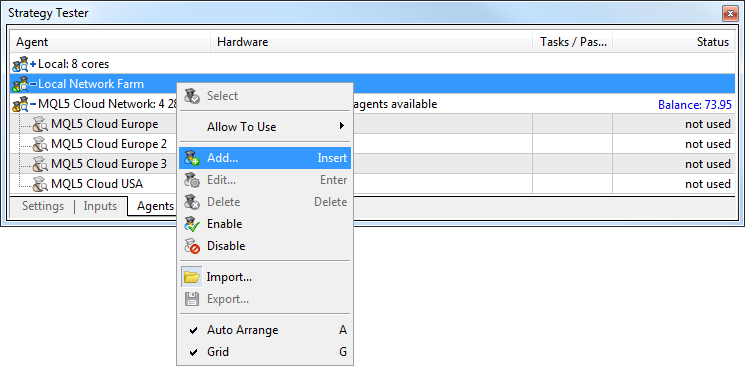This screenshot has width=745, height=366.
Task: Click 'not used' status of MQL5 Cloud Europe 3
Action: [x=707, y=164]
